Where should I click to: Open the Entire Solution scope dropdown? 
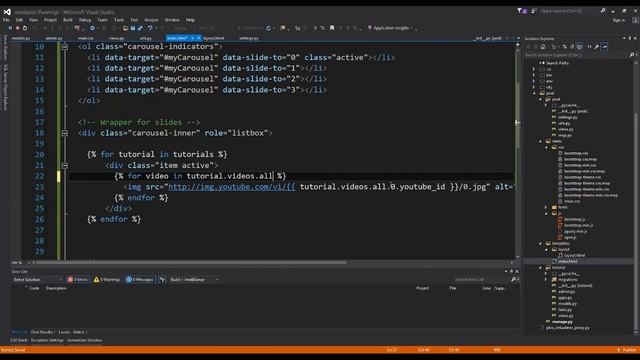(x=38, y=280)
